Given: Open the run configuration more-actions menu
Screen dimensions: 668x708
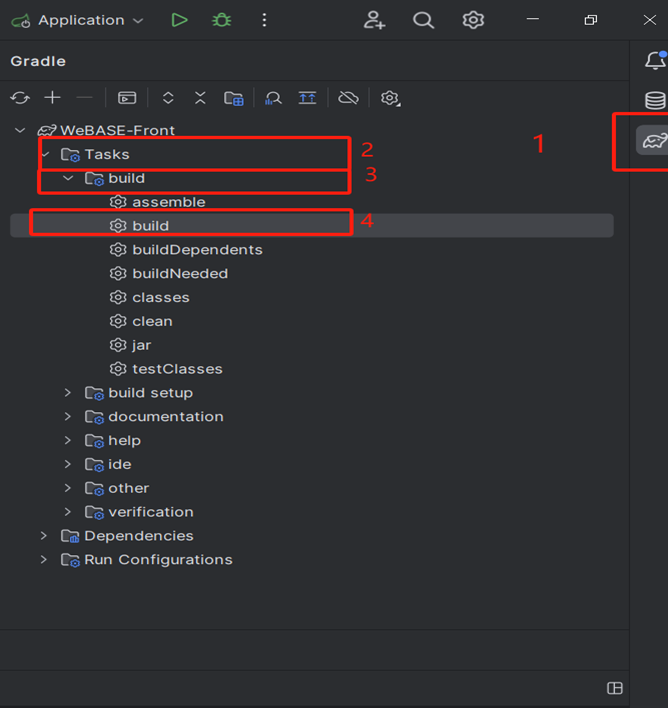Looking at the screenshot, I should 264,20.
